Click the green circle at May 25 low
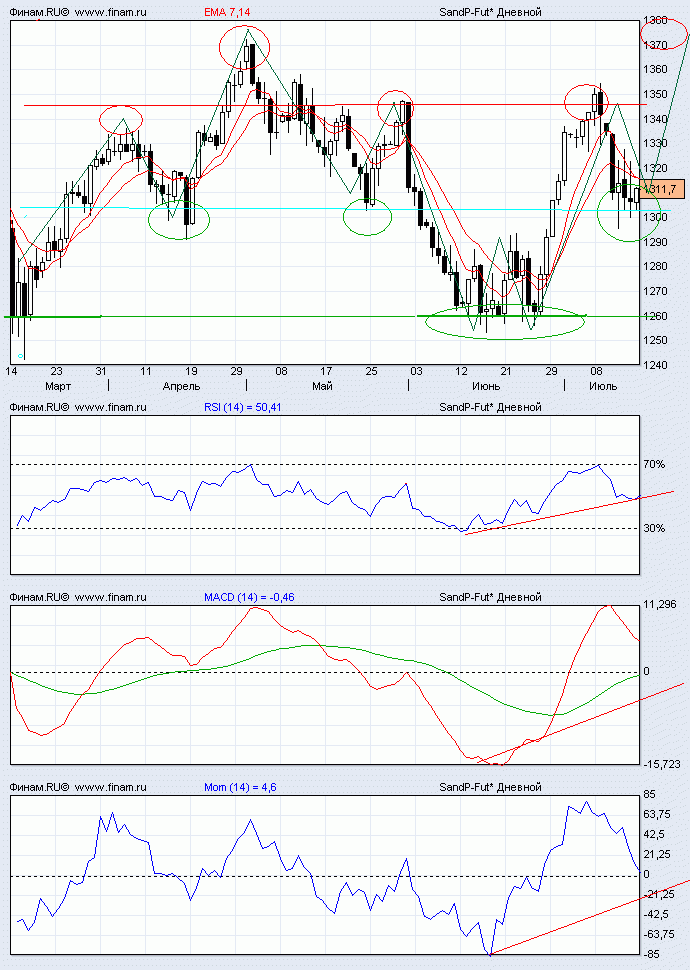Image resolution: width=690 pixels, height=970 pixels. [x=368, y=217]
